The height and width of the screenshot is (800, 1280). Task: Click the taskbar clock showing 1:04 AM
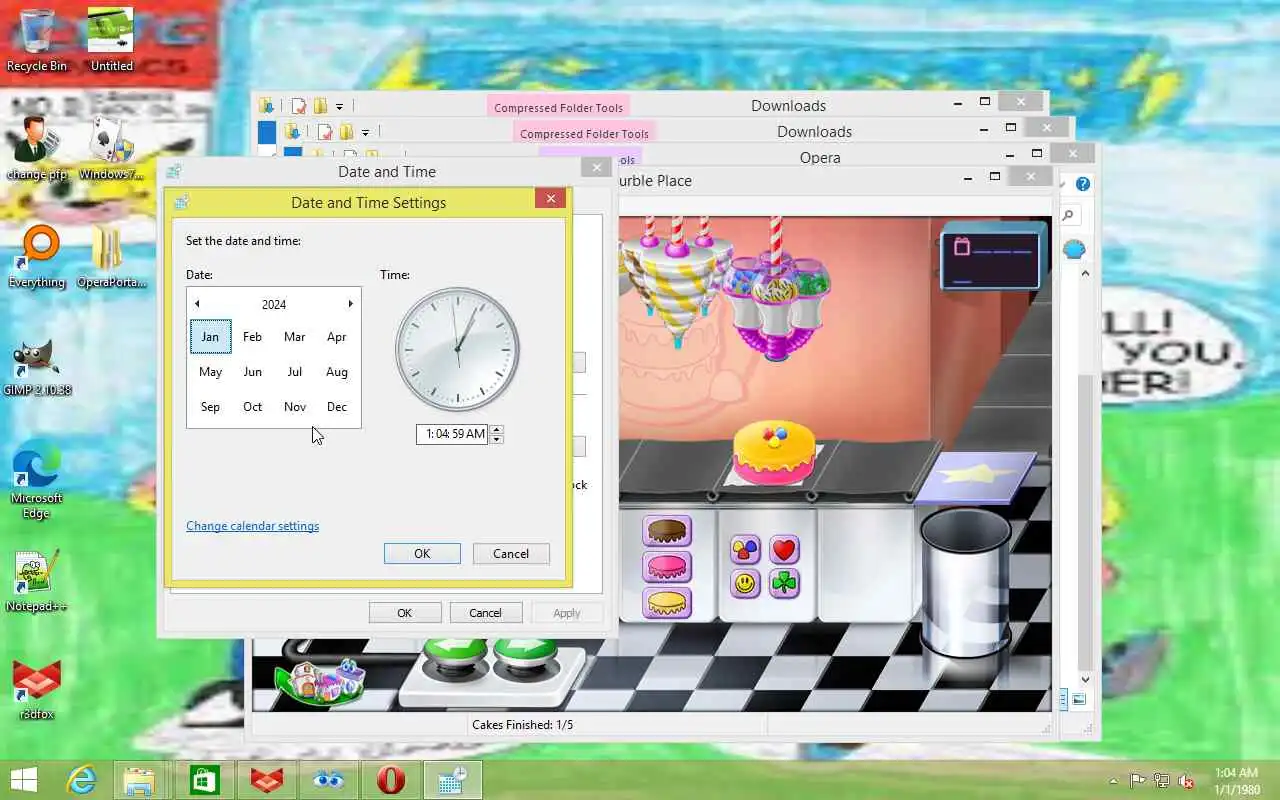[1236, 781]
